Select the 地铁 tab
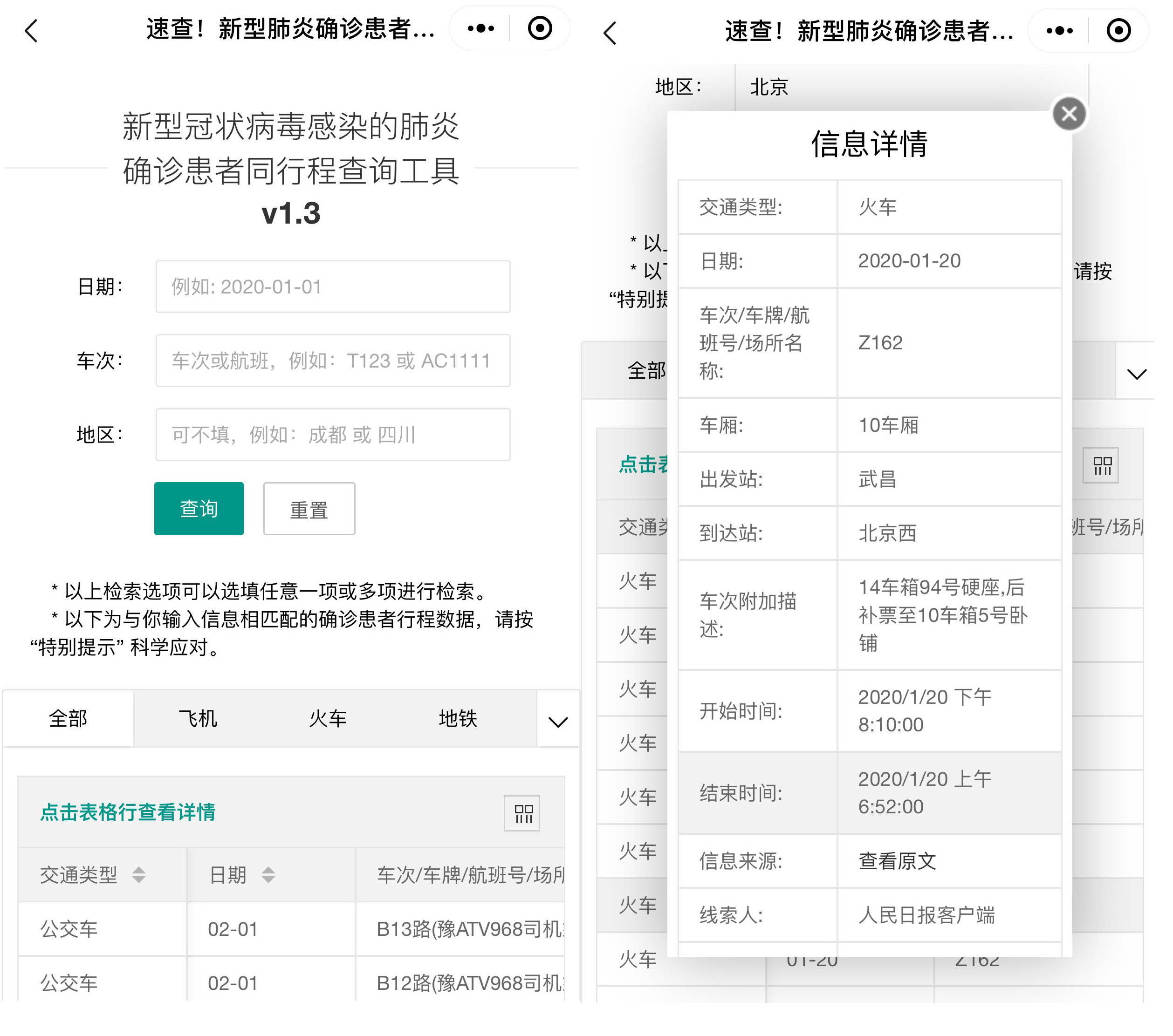The width and height of the screenshot is (1173, 1036). pyautogui.click(x=457, y=718)
